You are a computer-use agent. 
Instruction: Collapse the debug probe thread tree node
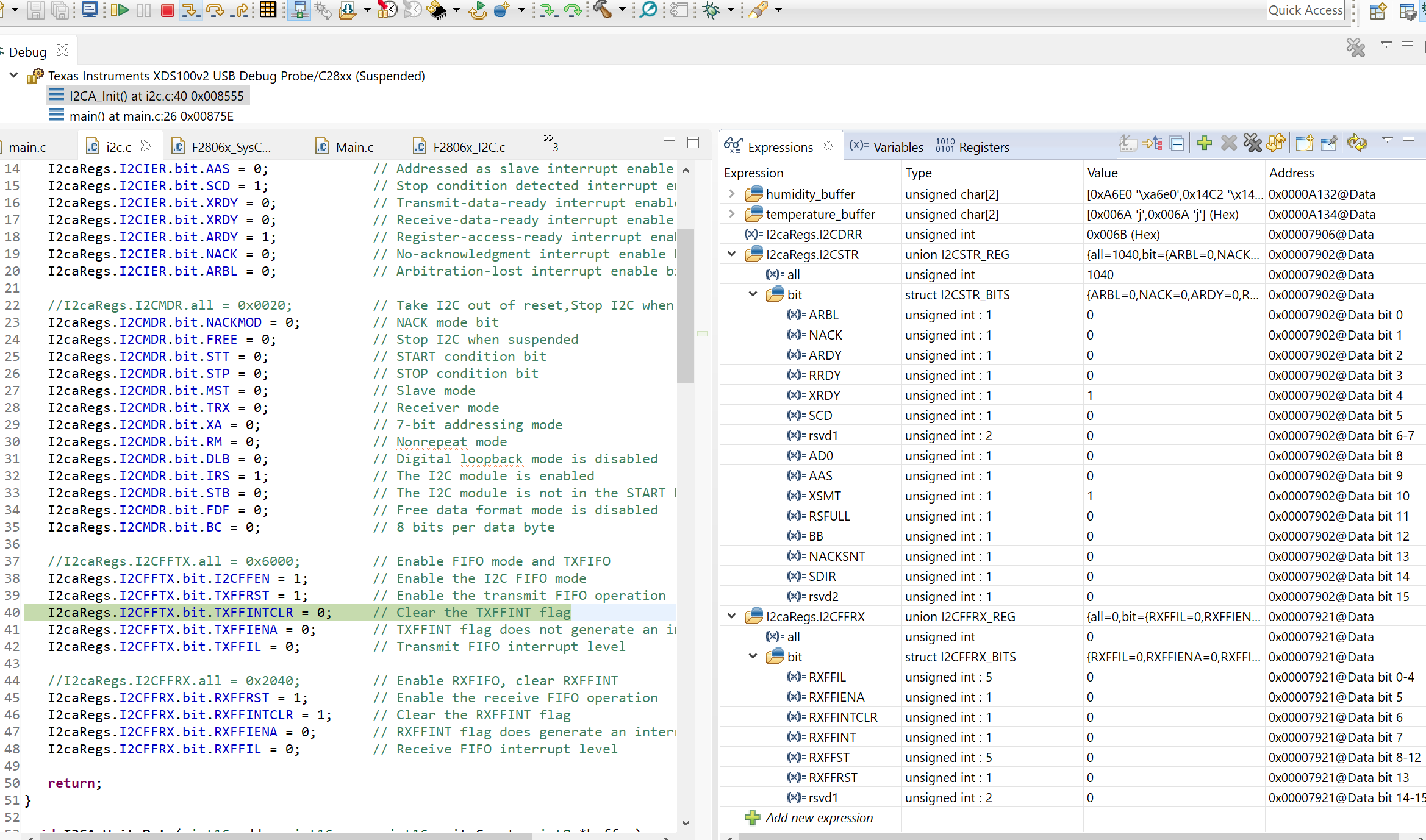coord(13,76)
